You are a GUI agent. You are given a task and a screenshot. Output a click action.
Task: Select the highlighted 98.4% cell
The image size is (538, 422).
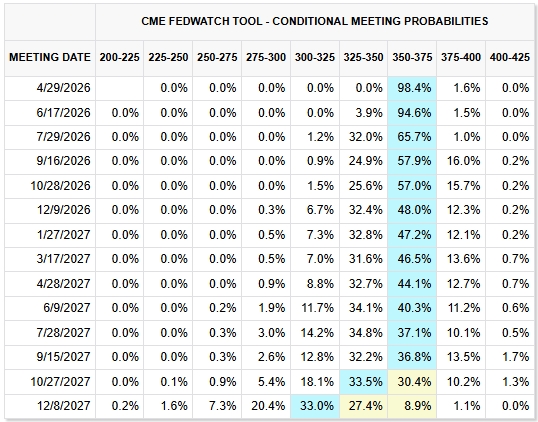pos(412,88)
